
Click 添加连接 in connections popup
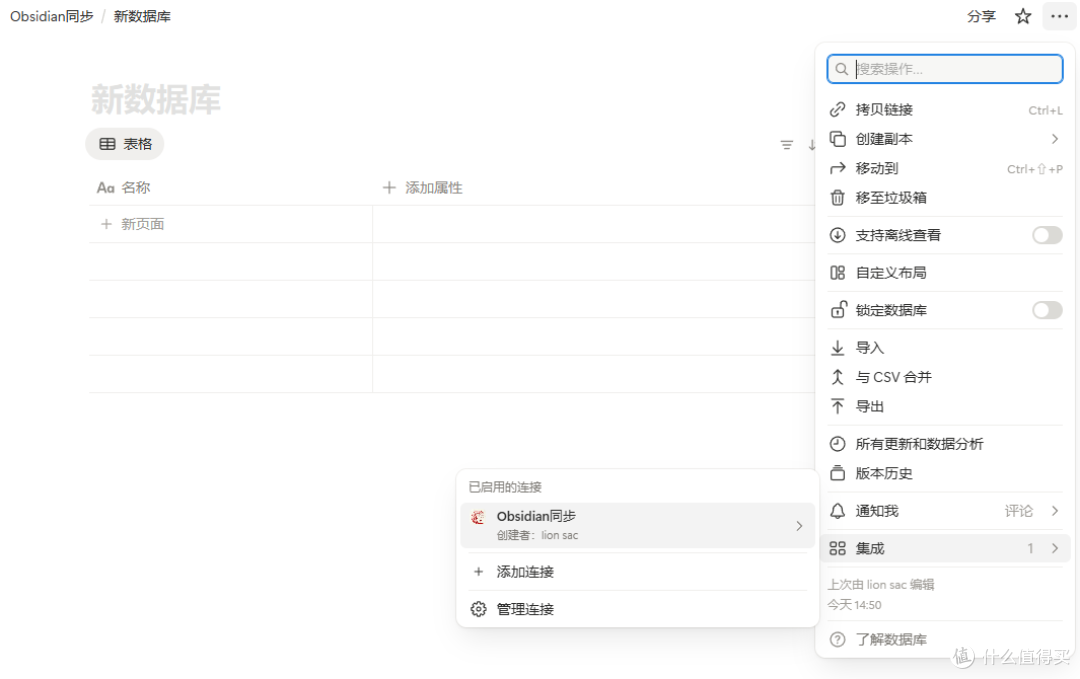click(x=637, y=572)
